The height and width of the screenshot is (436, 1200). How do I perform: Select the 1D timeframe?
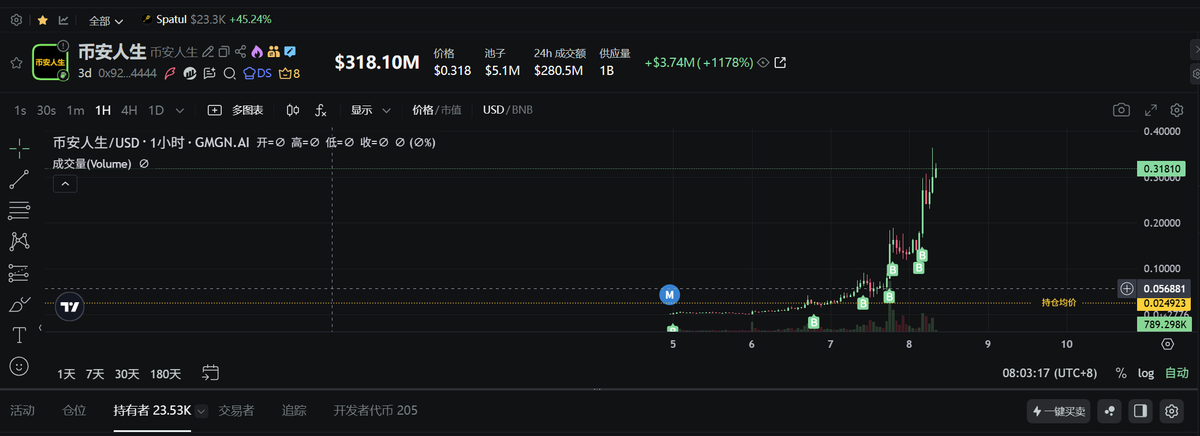[156, 110]
